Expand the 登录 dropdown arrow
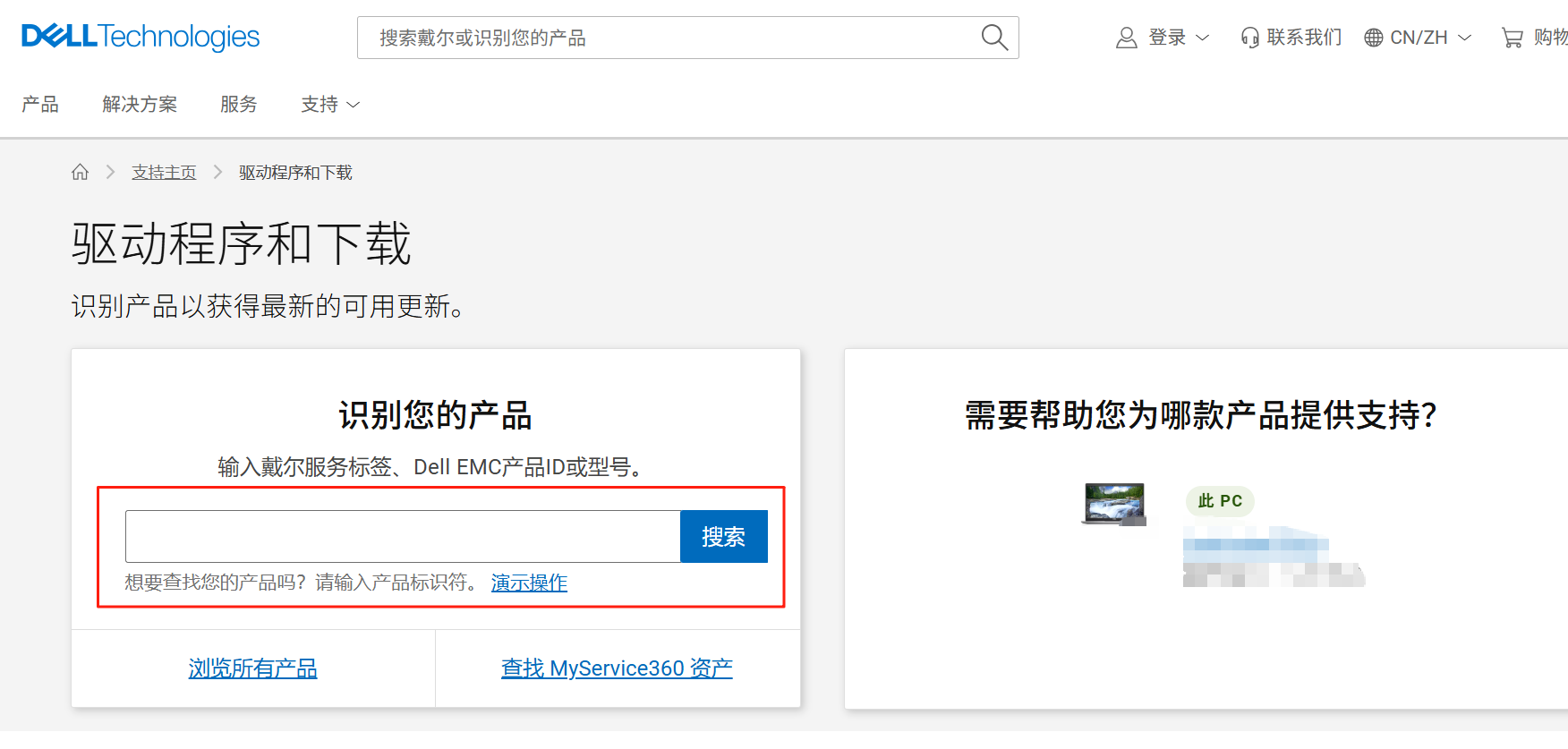This screenshot has height=749, width=1568. [x=1202, y=38]
